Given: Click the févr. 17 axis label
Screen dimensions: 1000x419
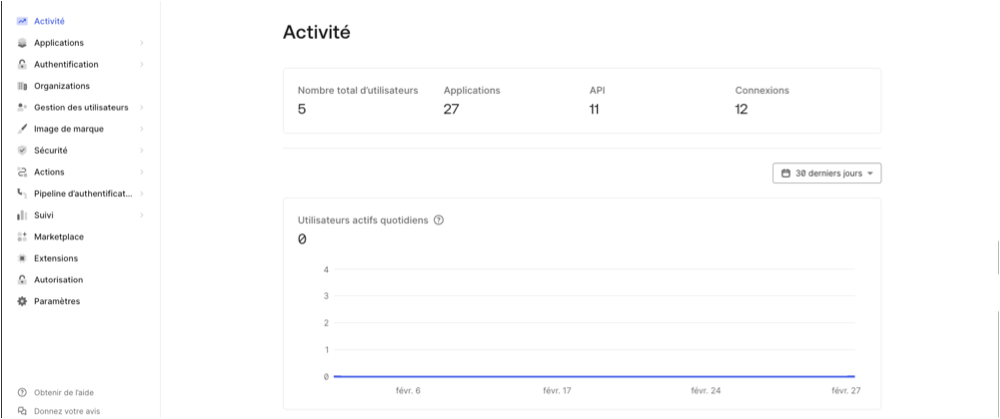Looking at the screenshot, I should click(557, 390).
